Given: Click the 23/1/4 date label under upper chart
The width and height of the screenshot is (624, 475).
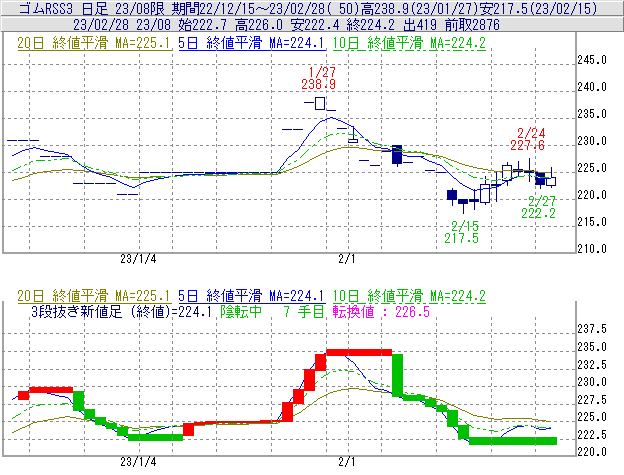Looking at the screenshot, I should pyautogui.click(x=138, y=259).
